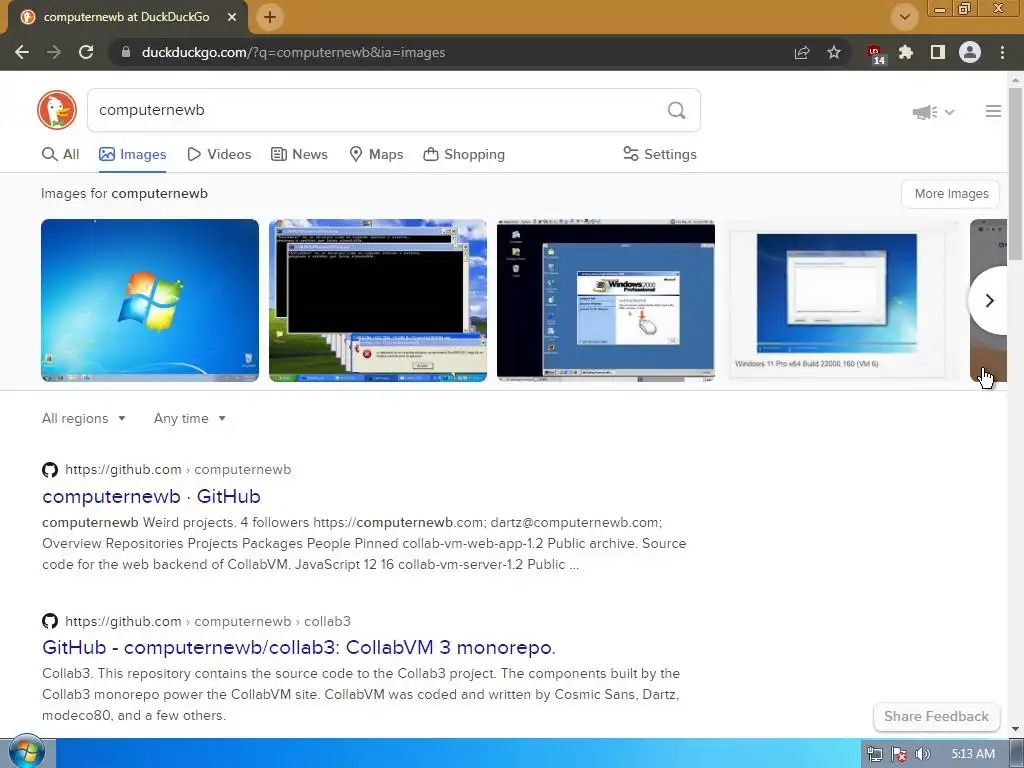Image resolution: width=1024 pixels, height=768 pixels.
Task: Open the Windows Start orb
Action: [27, 753]
